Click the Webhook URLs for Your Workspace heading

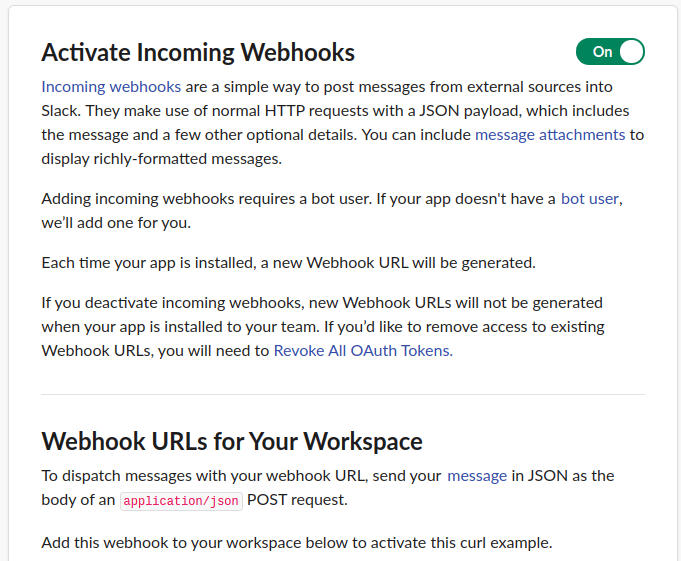(232, 441)
